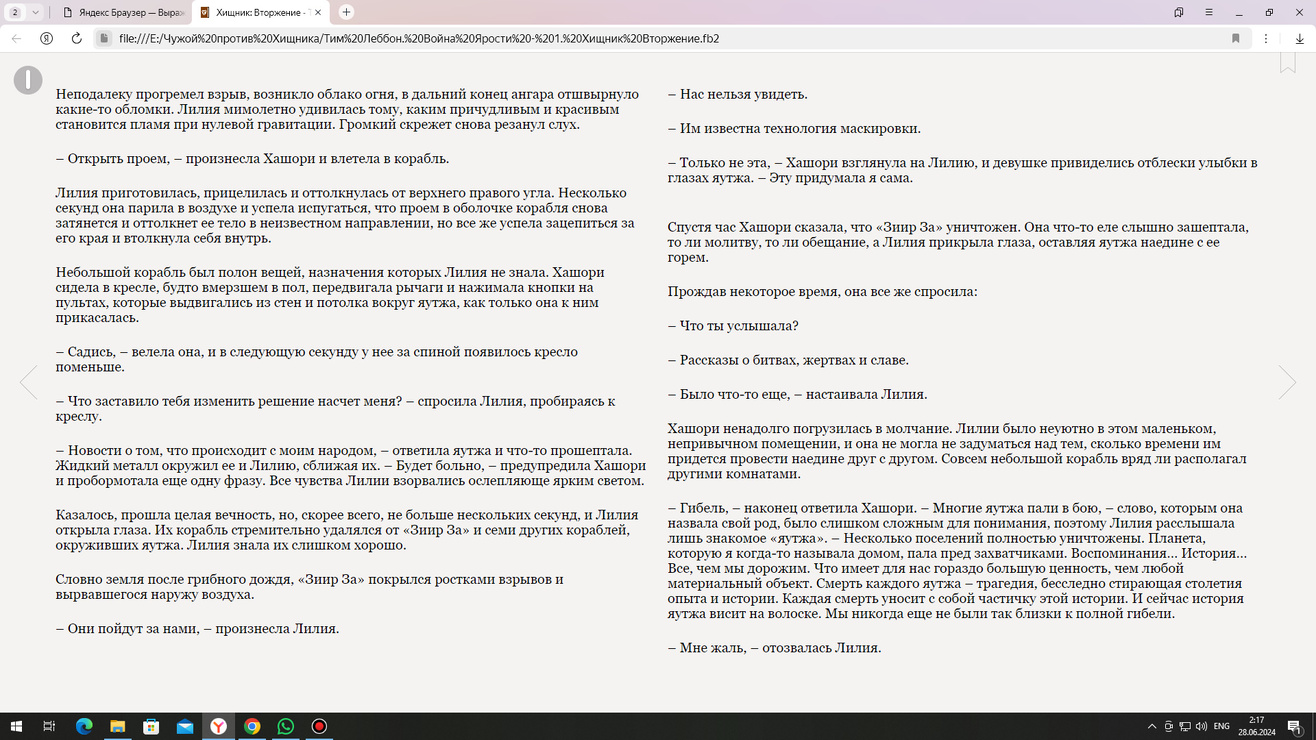Open the browser downloads panel
Image resolution: width=1316 pixels, height=740 pixels.
click(x=1299, y=38)
